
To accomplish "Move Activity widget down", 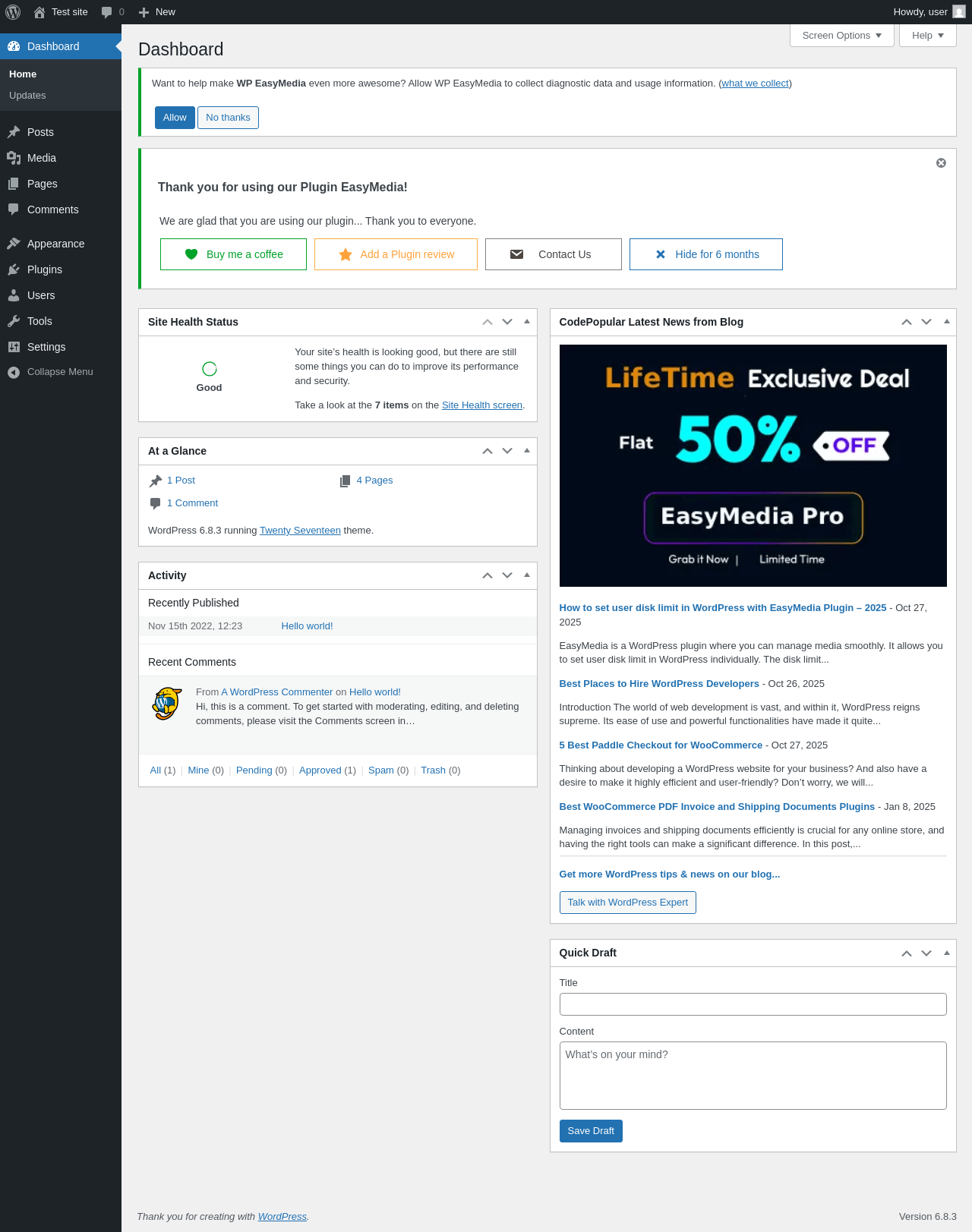I will [507, 575].
